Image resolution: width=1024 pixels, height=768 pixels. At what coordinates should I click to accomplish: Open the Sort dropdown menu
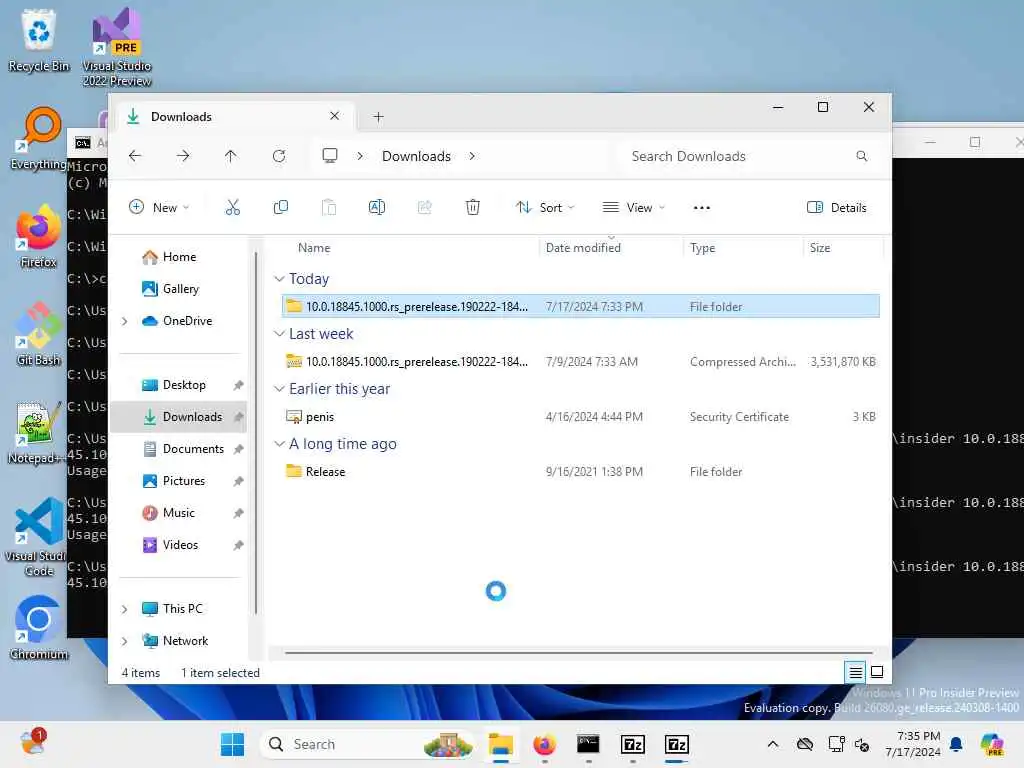[x=545, y=208]
